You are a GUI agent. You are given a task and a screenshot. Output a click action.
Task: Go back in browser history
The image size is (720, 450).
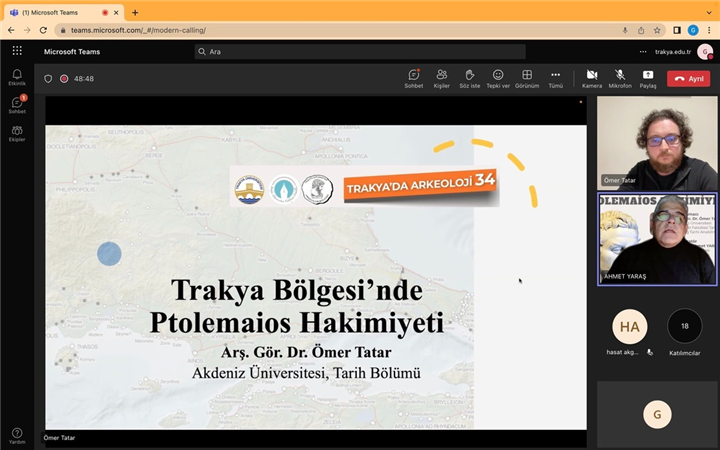[11, 30]
